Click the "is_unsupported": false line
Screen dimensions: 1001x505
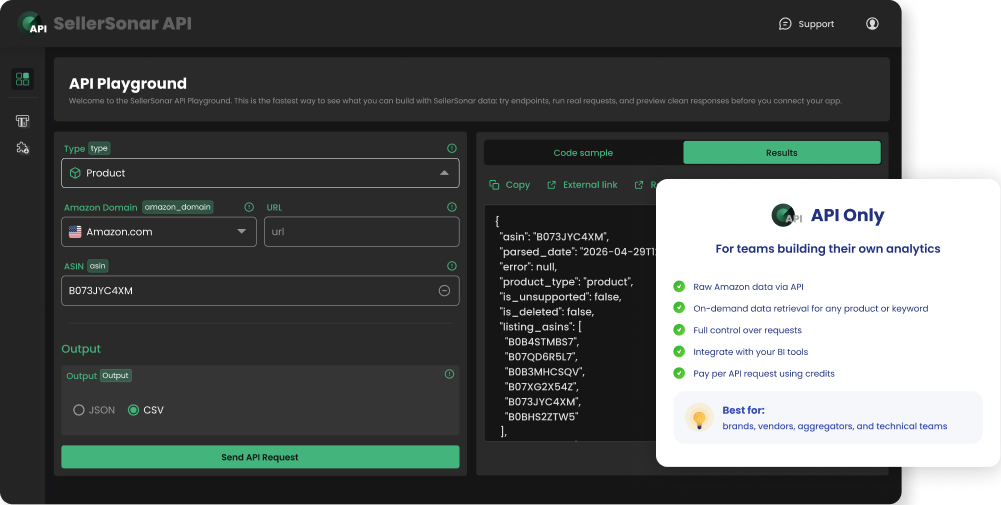point(560,296)
